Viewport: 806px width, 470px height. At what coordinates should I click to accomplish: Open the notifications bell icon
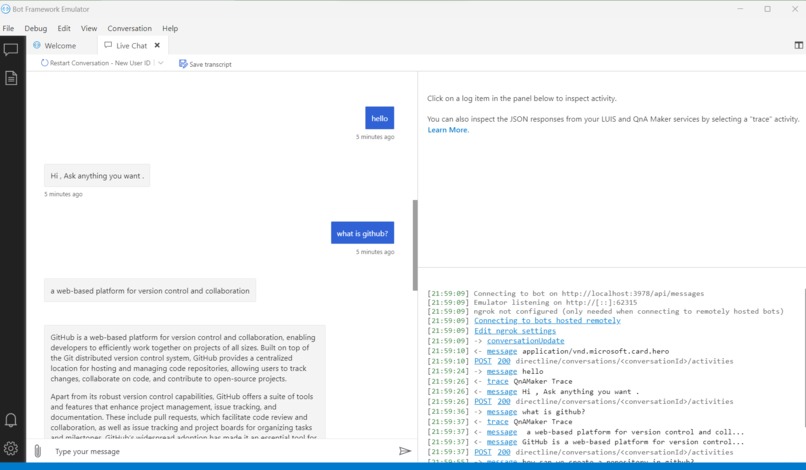11,421
